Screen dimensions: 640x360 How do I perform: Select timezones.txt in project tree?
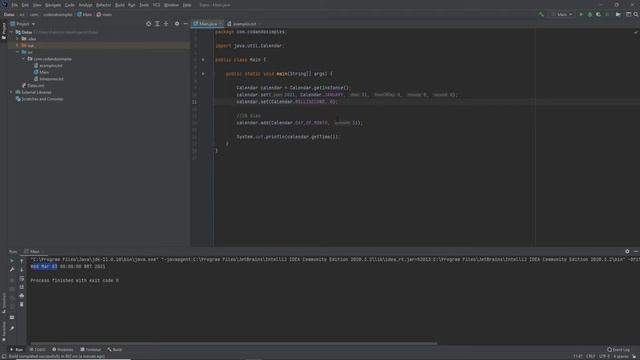click(x=51, y=79)
